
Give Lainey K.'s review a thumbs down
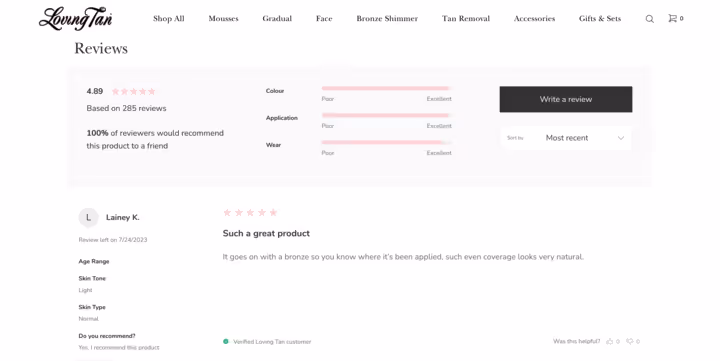coord(630,341)
